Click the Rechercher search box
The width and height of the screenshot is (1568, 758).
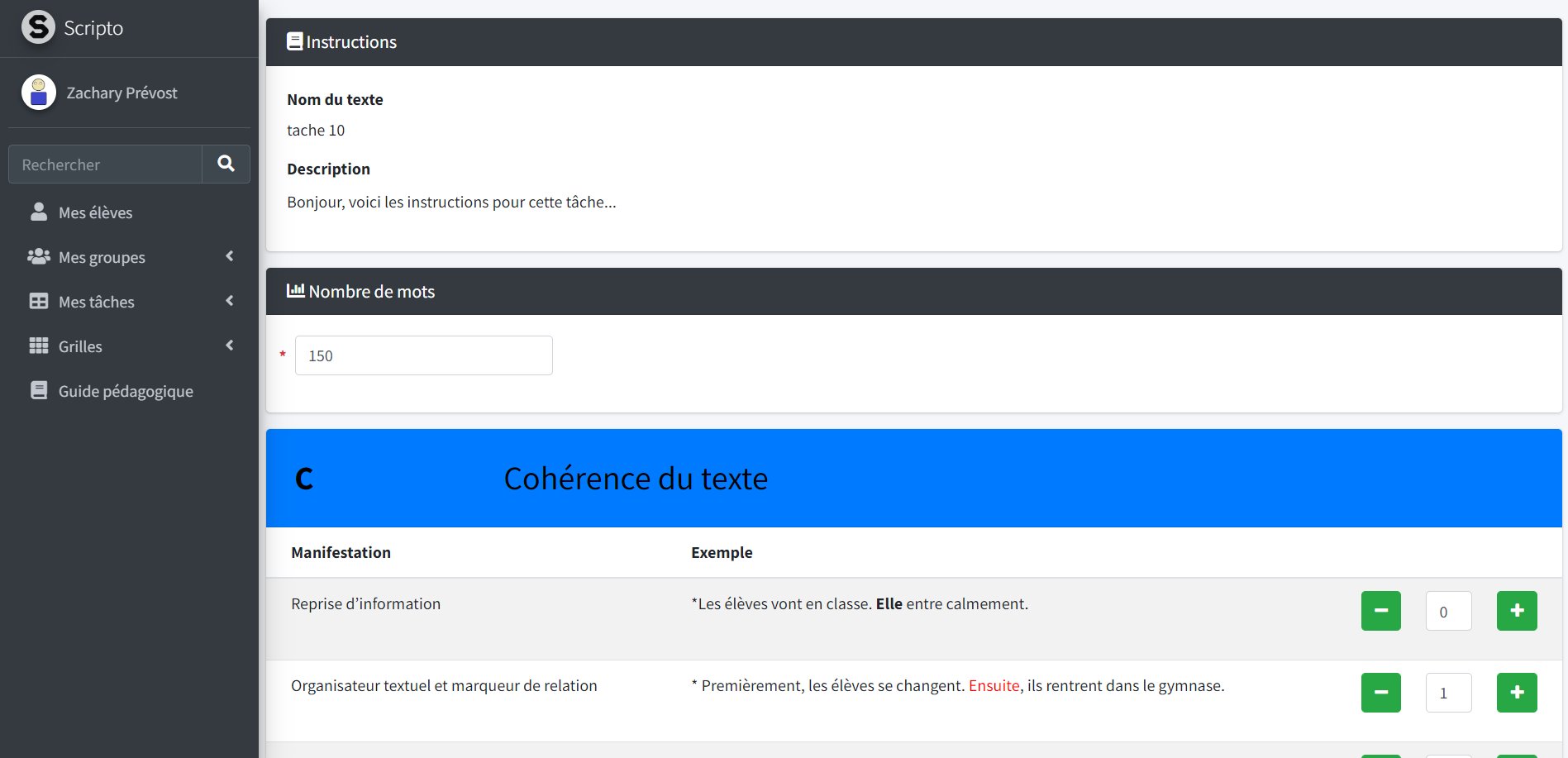coord(104,164)
